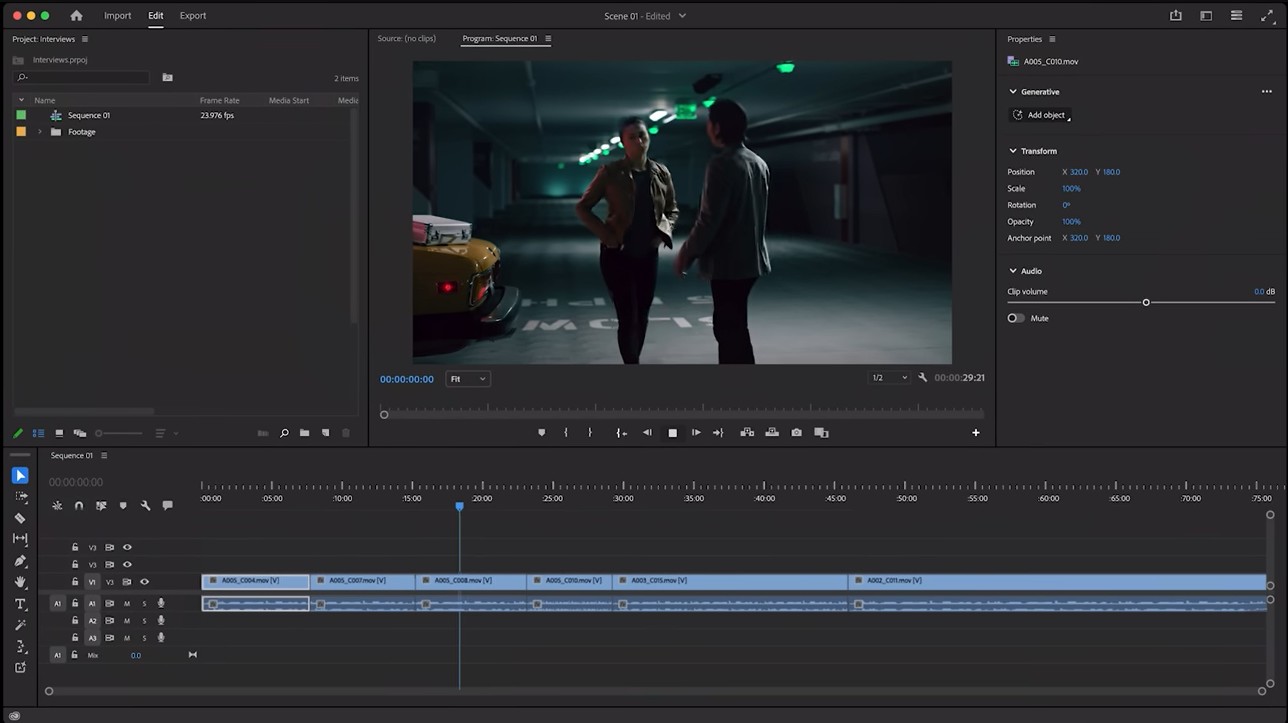Switch to the Export tab

pyautogui.click(x=192, y=15)
